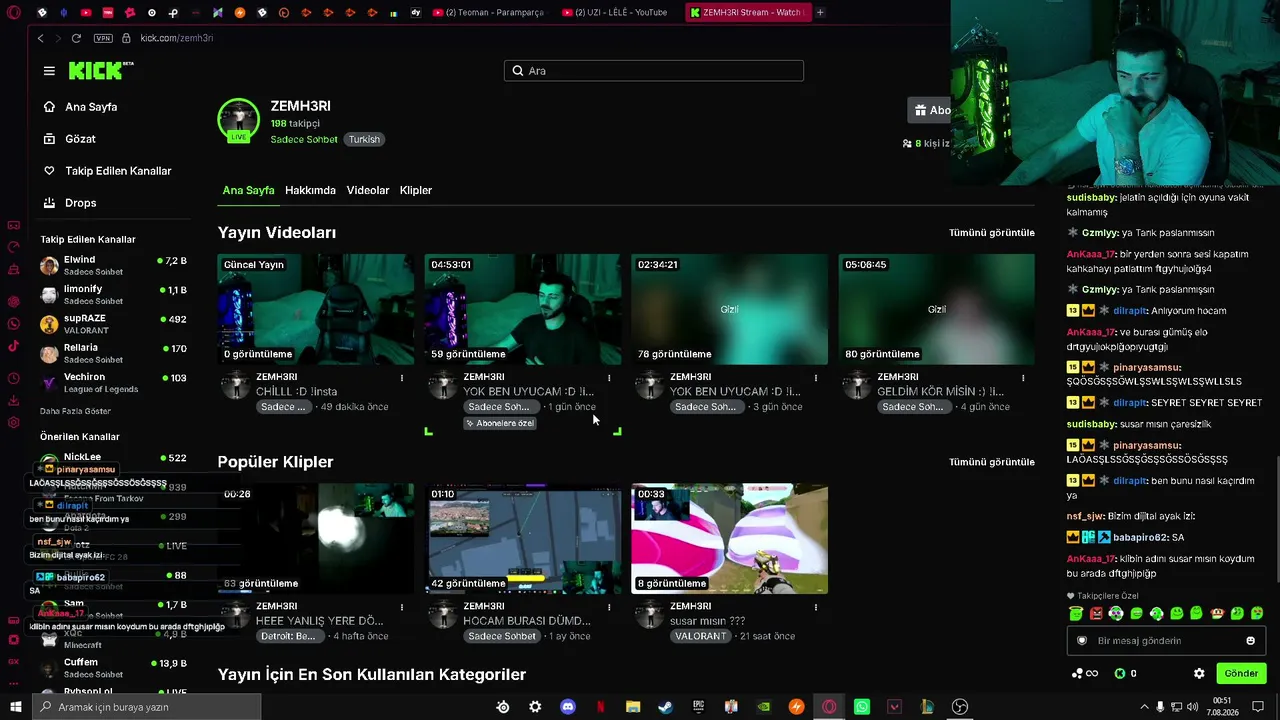
Task: Open Steam from the taskbar
Action: click(x=665, y=707)
